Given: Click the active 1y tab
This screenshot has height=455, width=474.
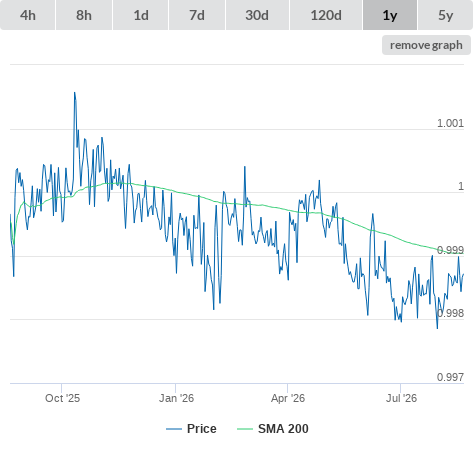Looking at the screenshot, I should coord(390,15).
